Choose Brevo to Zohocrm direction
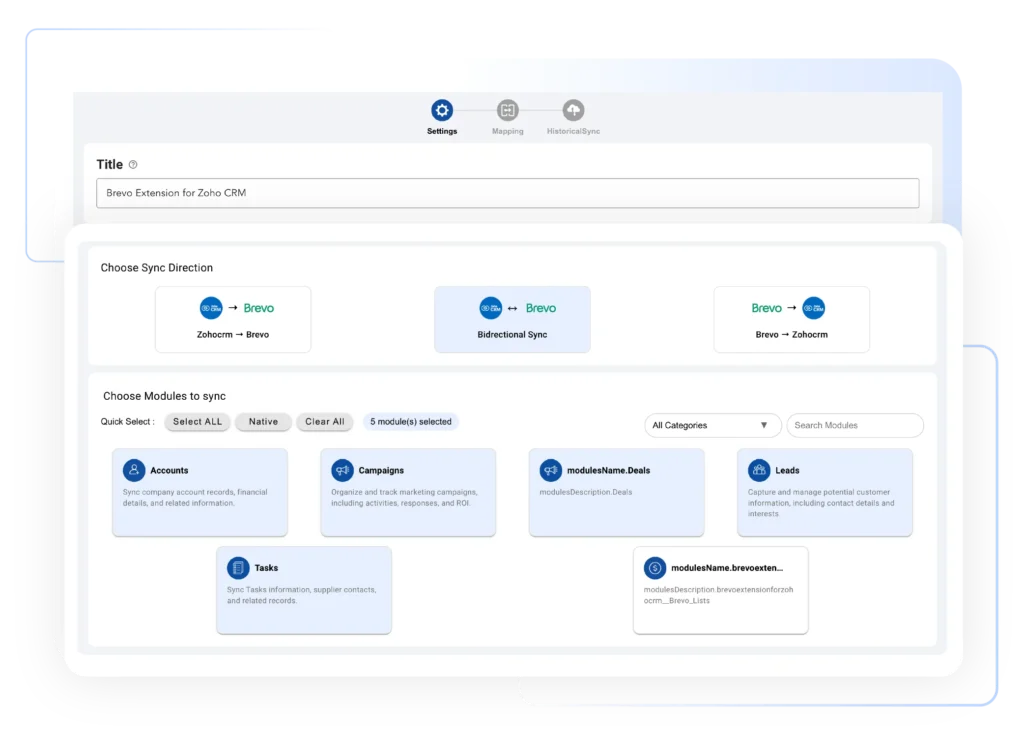1024x738 pixels. [x=791, y=318]
